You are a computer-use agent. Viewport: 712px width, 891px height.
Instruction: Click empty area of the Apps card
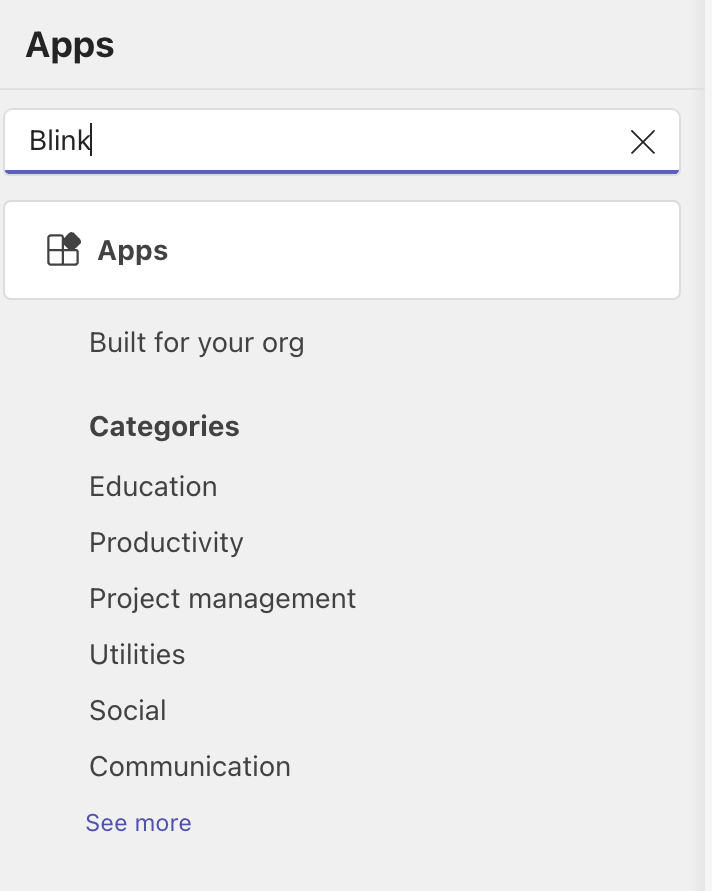tap(420, 250)
